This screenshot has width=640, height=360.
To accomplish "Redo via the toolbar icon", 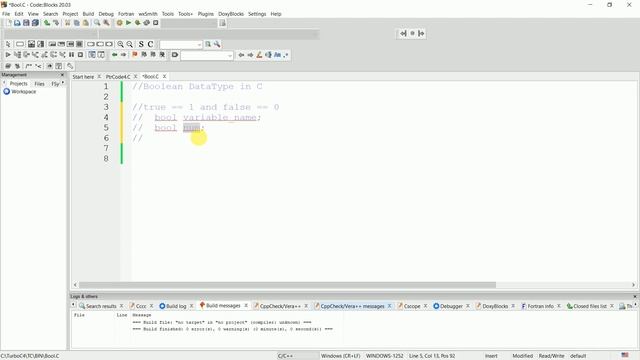I will 56,23.
